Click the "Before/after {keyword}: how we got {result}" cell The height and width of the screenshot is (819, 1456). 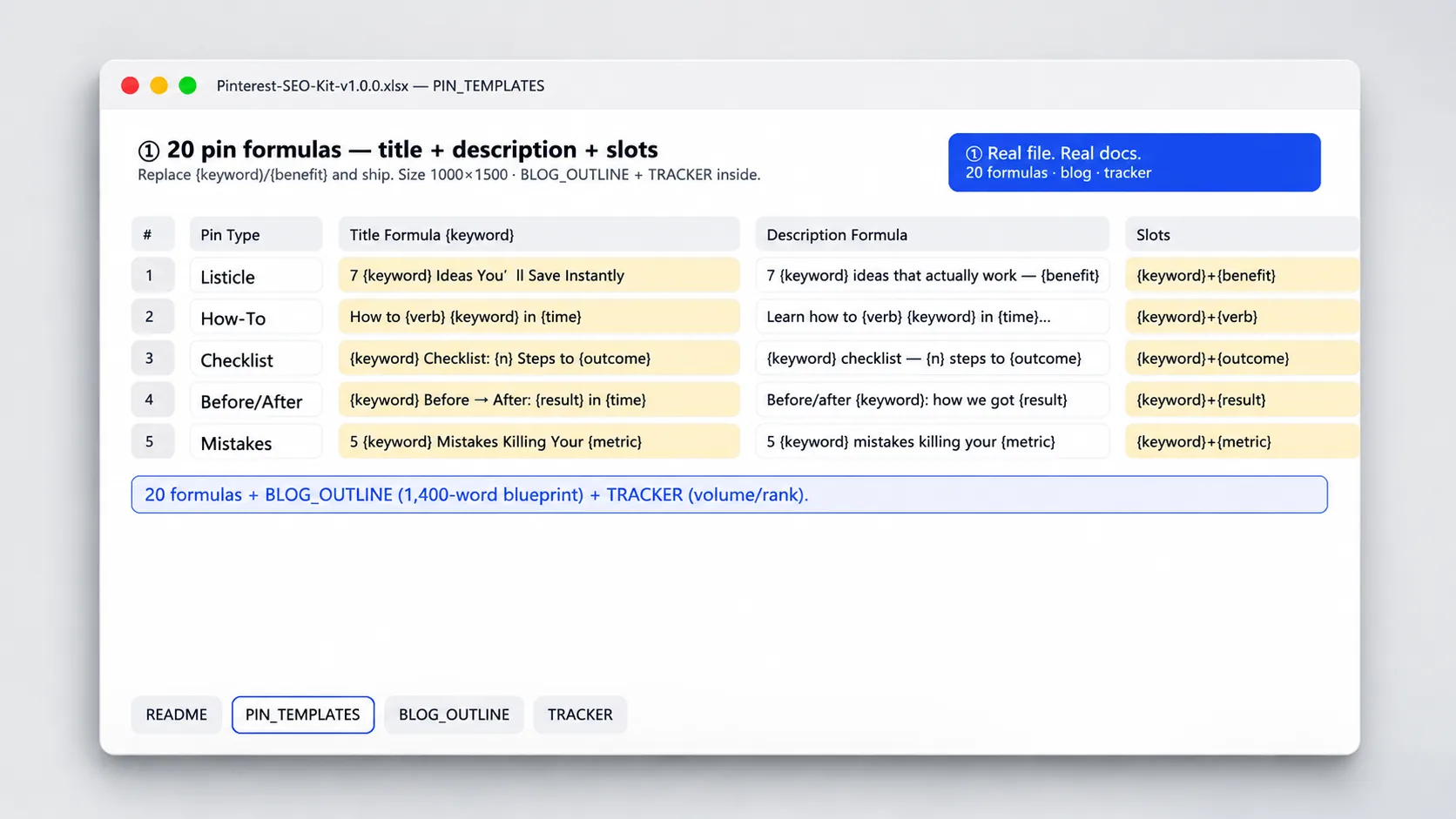(x=933, y=400)
